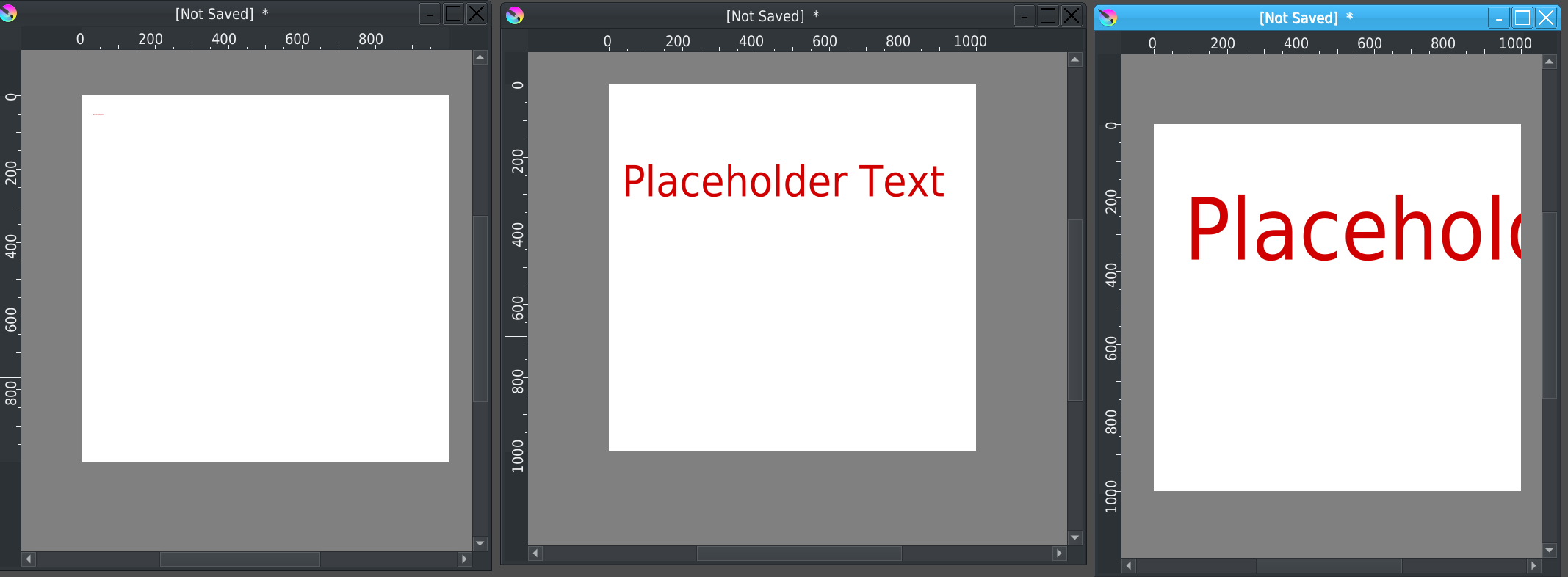Click the horizontal scrollbar handle in the right window
This screenshot has width=1568, height=577.
1329,566
